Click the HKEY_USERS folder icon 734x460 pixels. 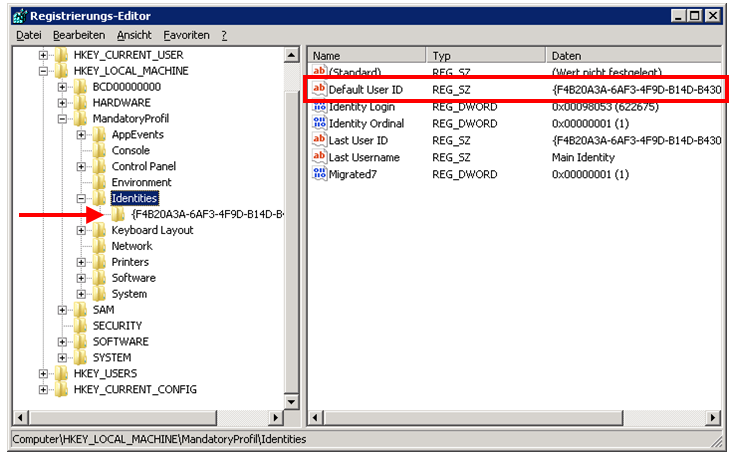tap(61, 373)
